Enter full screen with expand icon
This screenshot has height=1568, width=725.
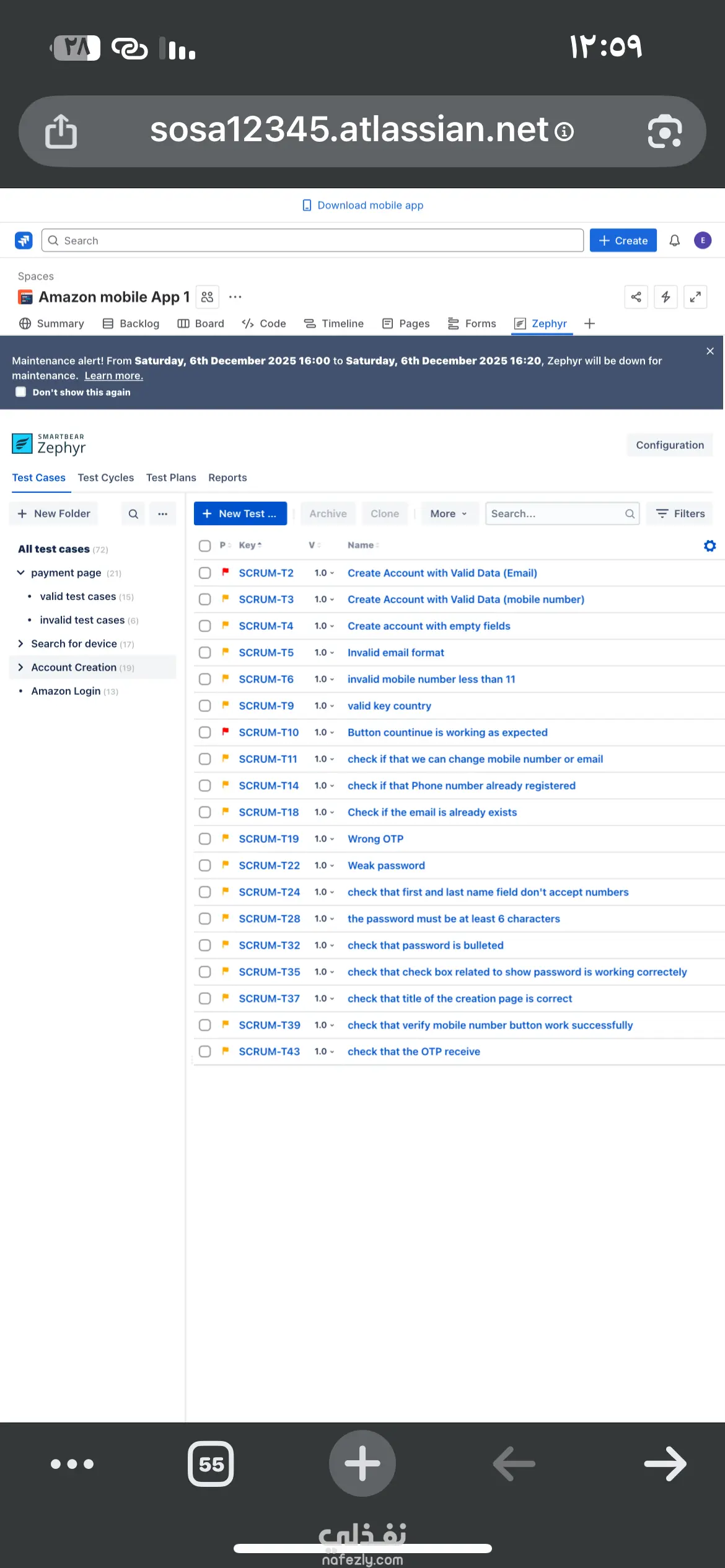[695, 297]
